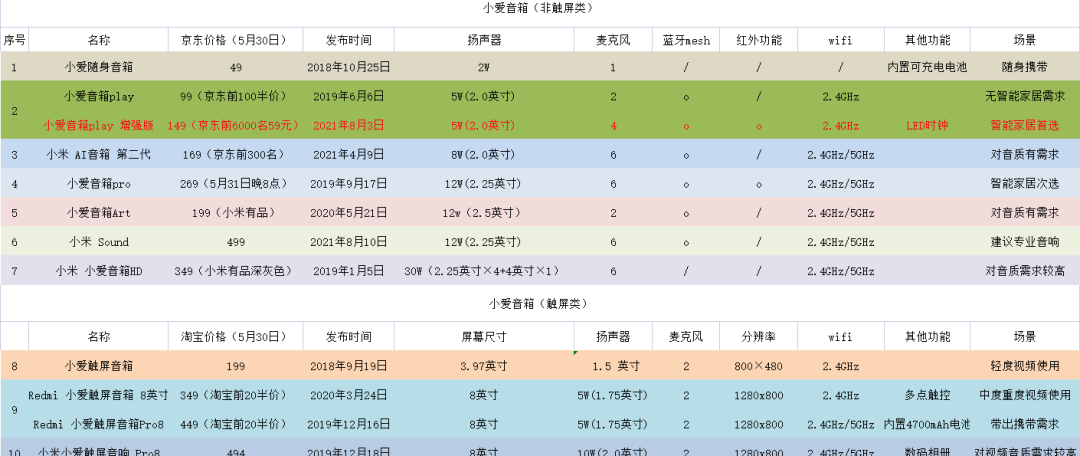Select cell Redmi 小爱触屏音箱Pro8
1080x456 pixels.
[98, 424]
